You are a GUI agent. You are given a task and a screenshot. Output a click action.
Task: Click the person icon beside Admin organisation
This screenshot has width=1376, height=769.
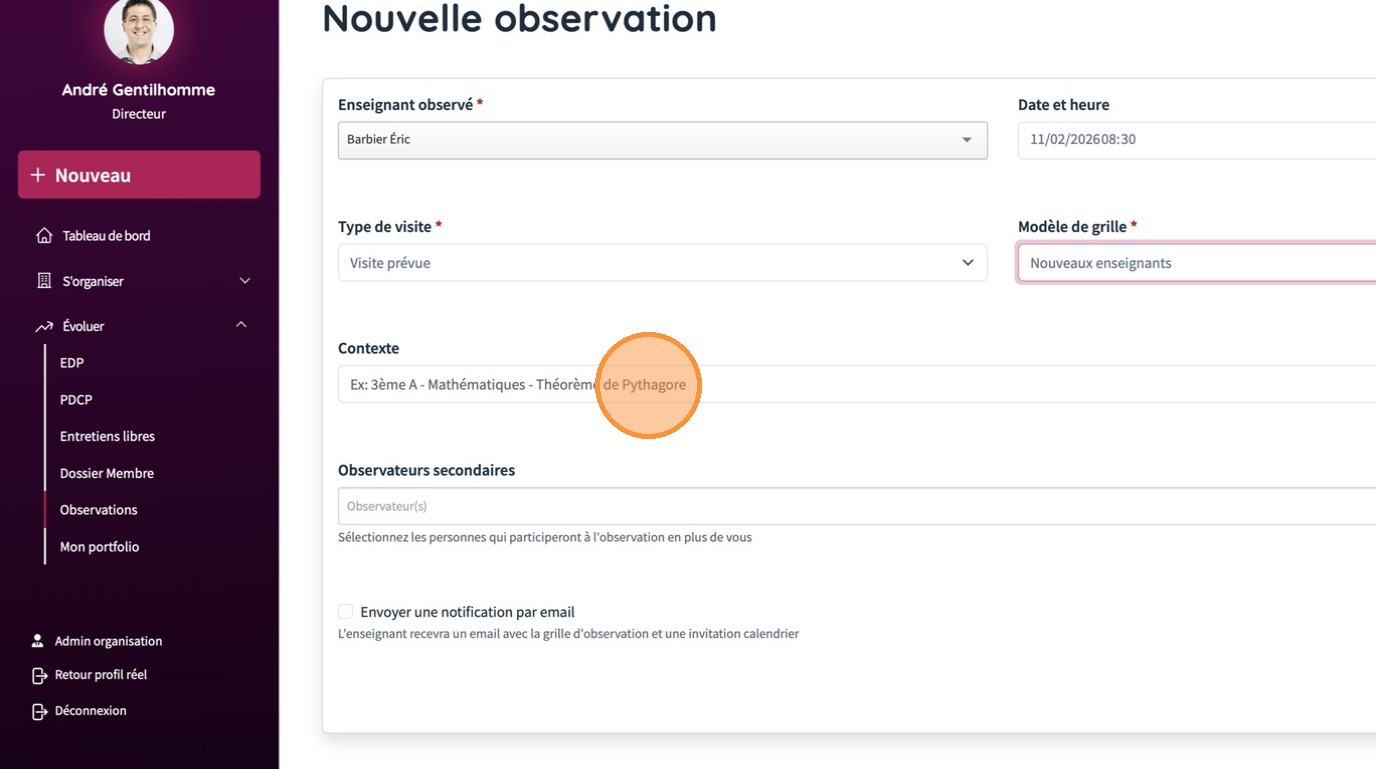(x=38, y=641)
